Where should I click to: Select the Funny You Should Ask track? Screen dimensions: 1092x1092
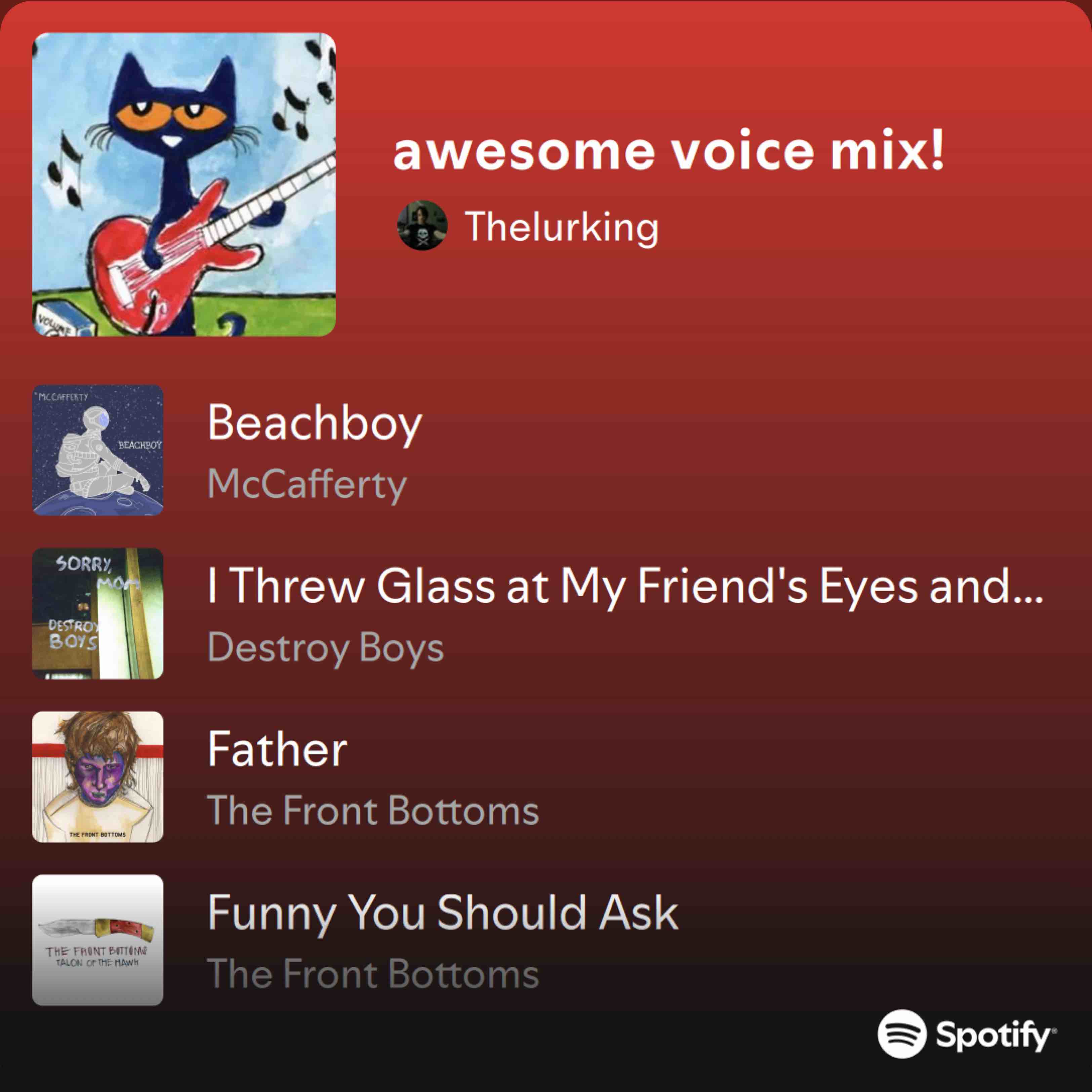(443, 913)
